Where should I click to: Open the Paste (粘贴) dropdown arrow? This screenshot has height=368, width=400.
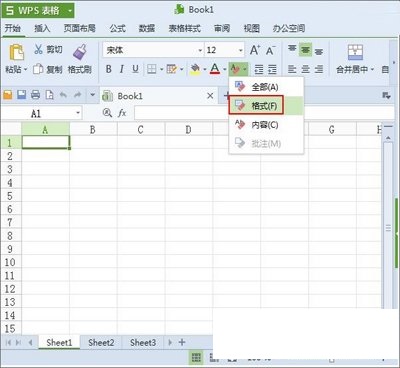(25, 70)
